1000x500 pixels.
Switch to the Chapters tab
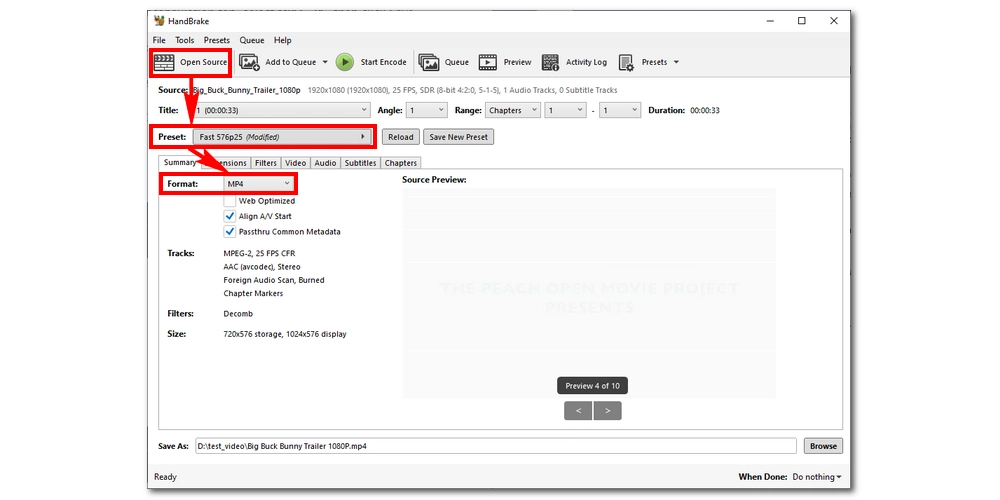(x=401, y=163)
